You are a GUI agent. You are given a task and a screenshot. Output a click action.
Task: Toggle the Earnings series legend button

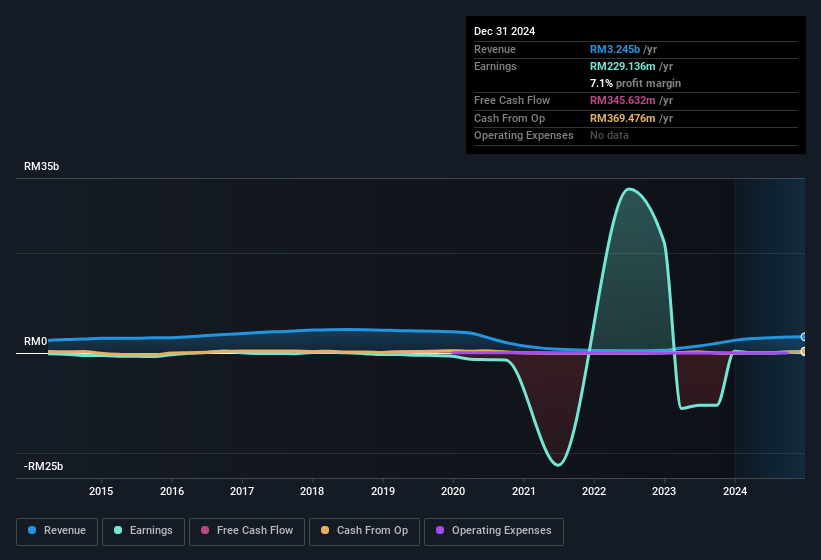coord(143,531)
